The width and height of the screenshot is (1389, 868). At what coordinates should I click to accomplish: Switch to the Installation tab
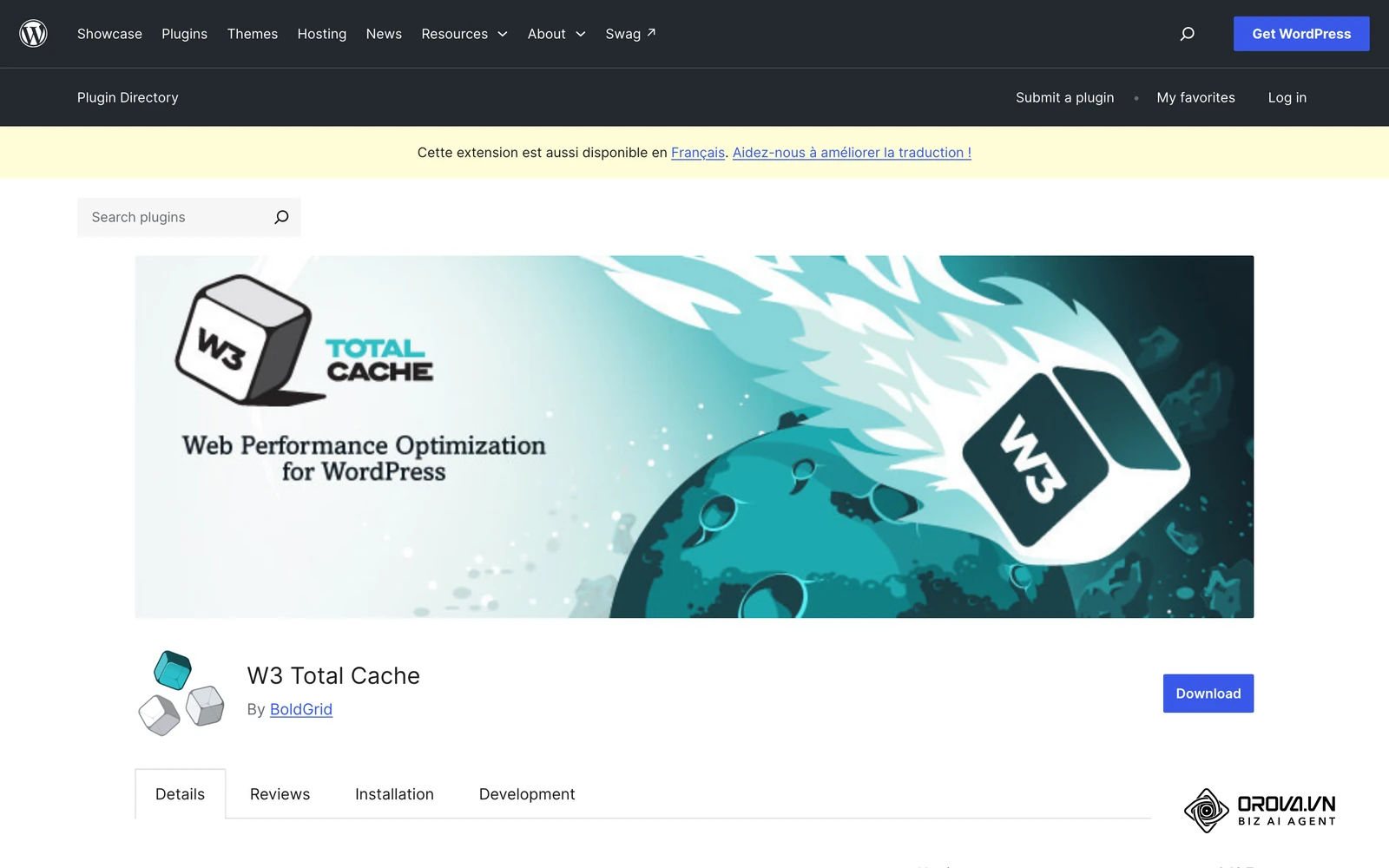394,794
